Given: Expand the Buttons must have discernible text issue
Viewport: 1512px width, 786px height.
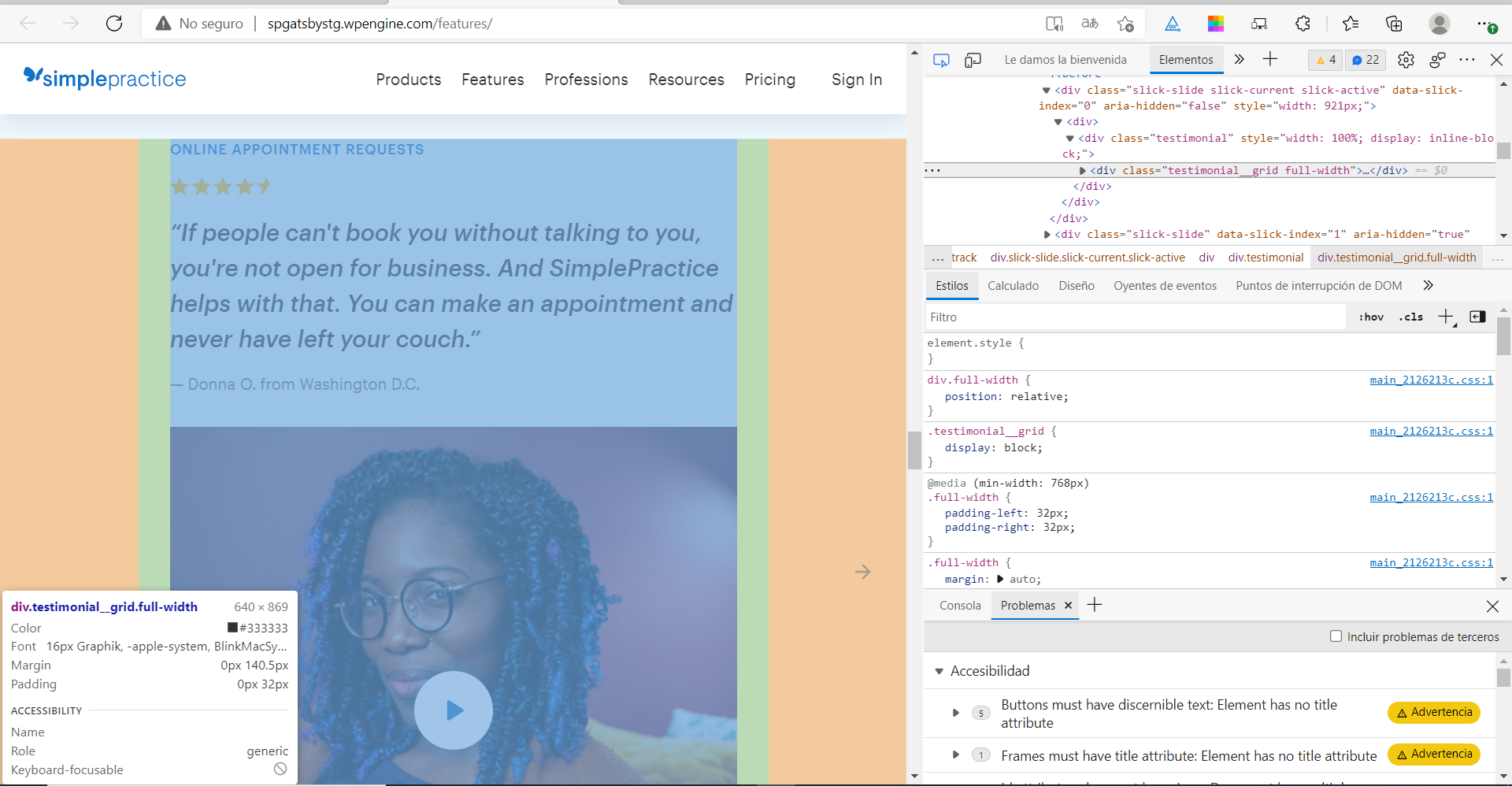Looking at the screenshot, I should (955, 713).
